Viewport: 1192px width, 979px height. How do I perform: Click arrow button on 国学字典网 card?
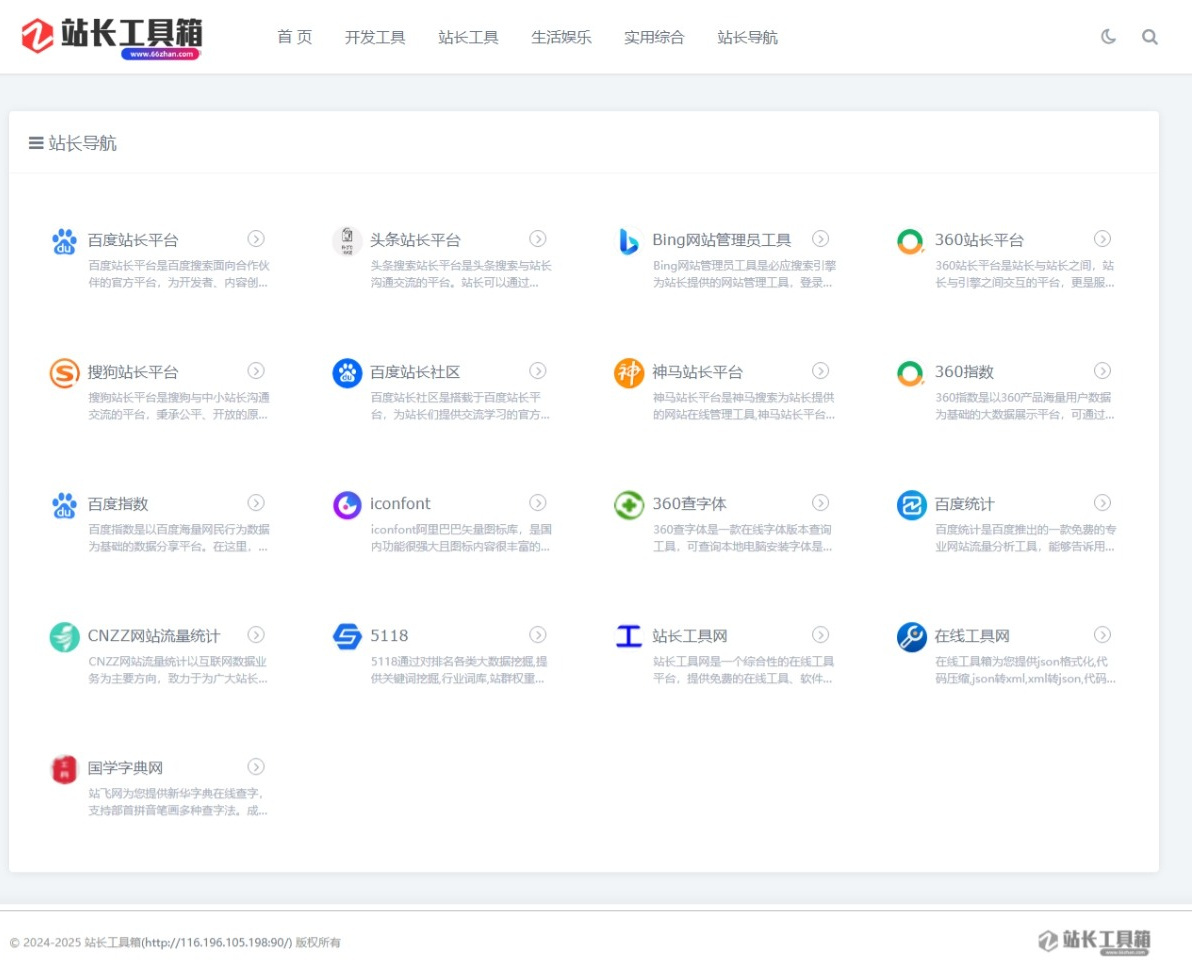pyautogui.click(x=256, y=767)
